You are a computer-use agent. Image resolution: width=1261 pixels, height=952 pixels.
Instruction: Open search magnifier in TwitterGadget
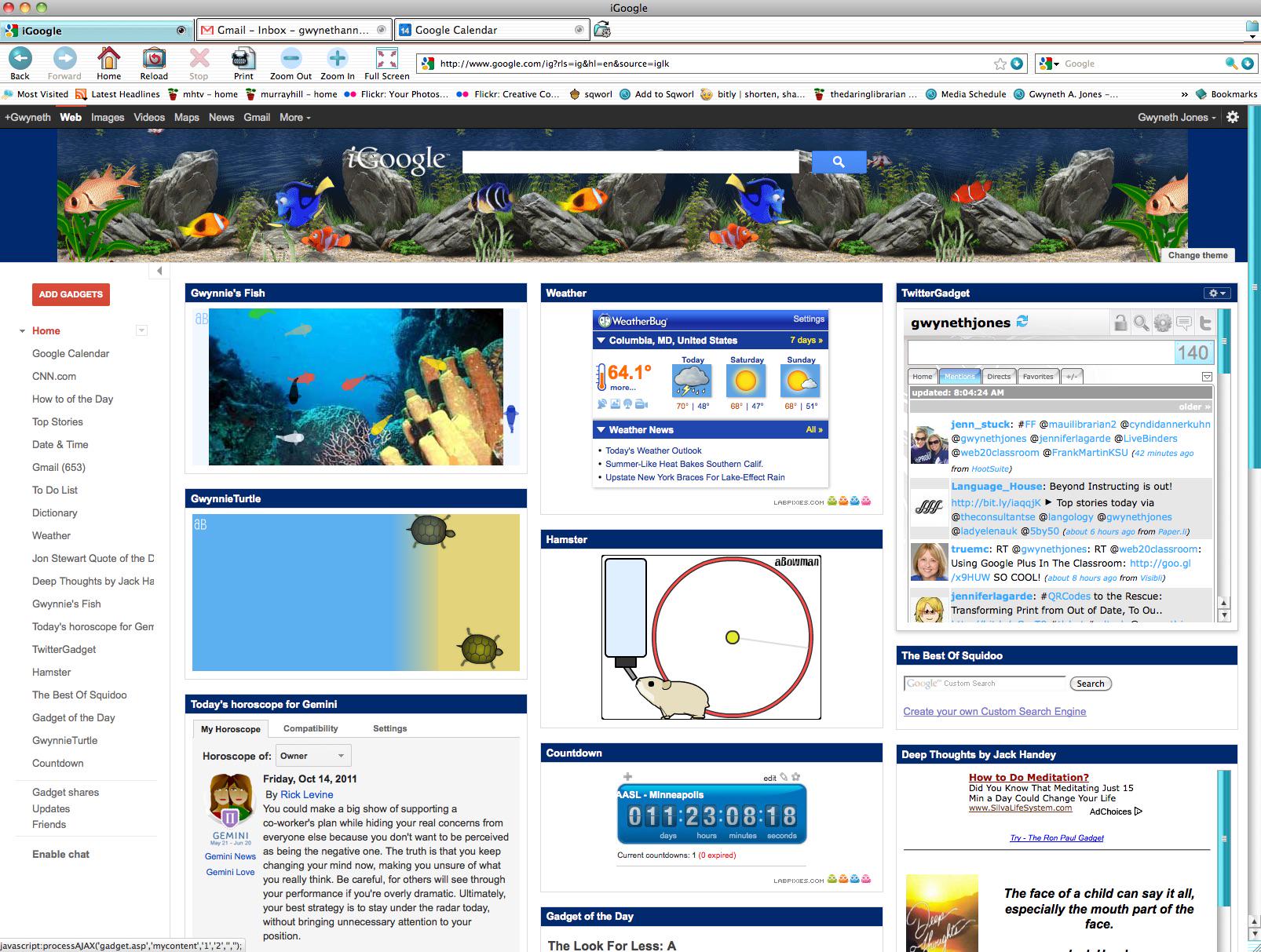click(x=1142, y=322)
